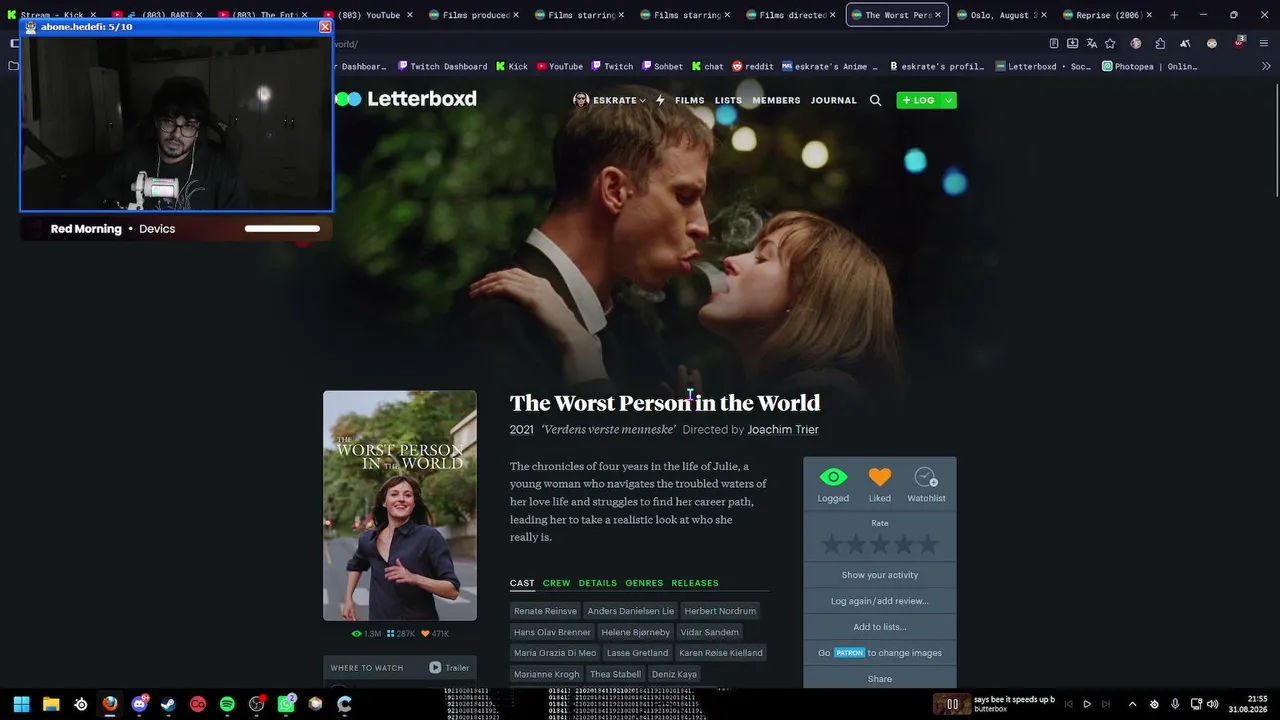The image size is (1280, 720).
Task: Click the Share option
Action: point(880,679)
